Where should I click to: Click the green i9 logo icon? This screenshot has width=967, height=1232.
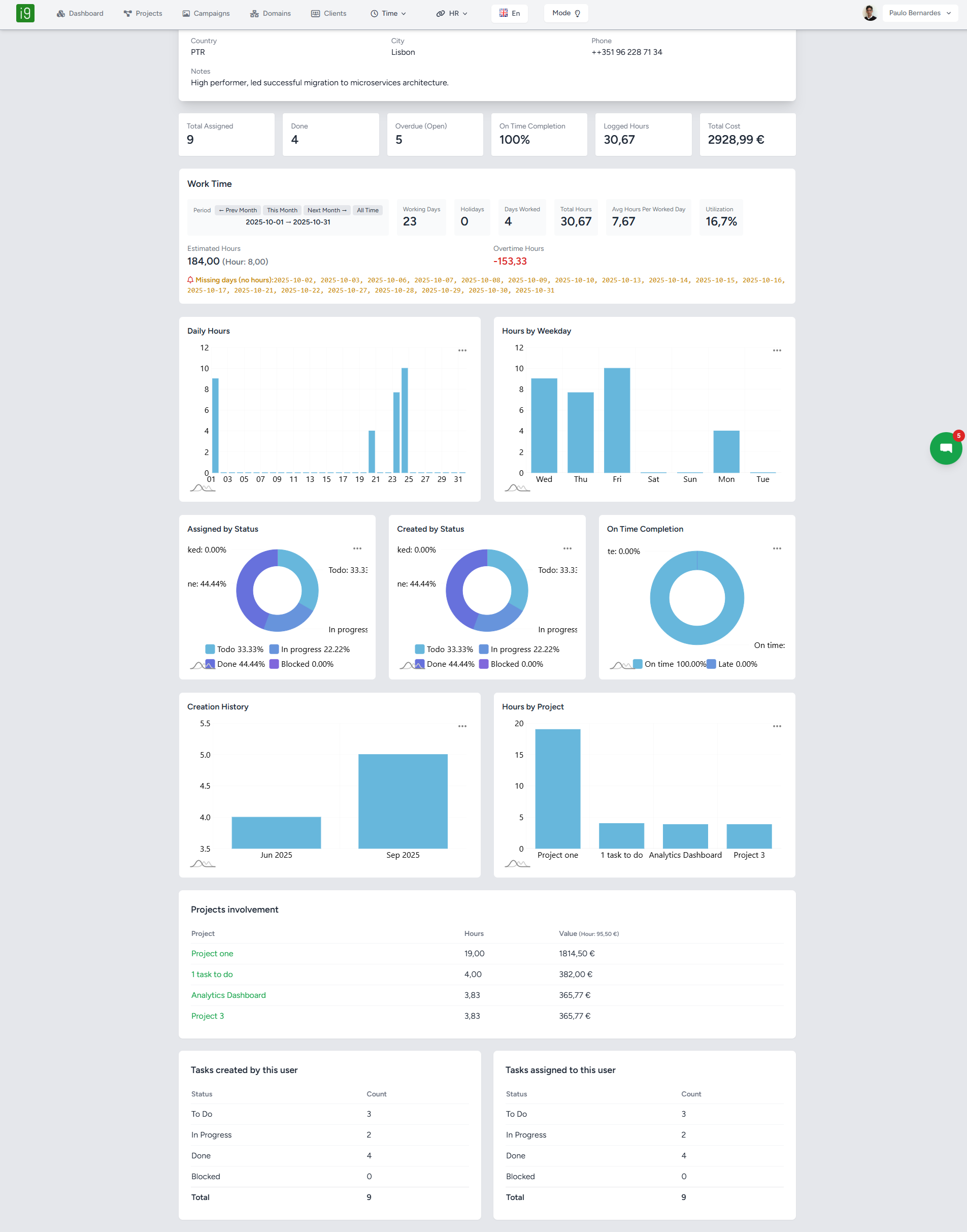[x=25, y=13]
